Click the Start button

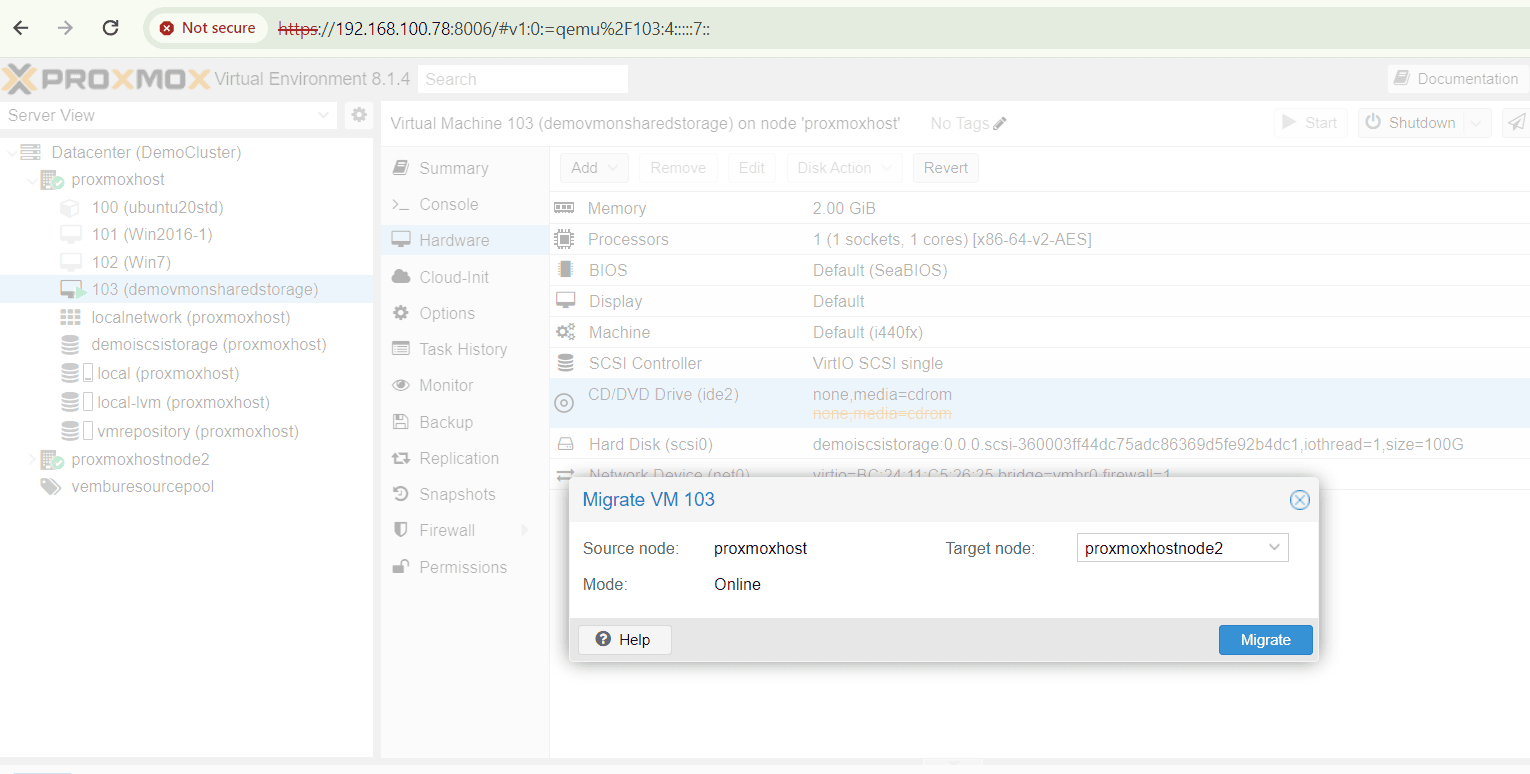[1310, 123]
